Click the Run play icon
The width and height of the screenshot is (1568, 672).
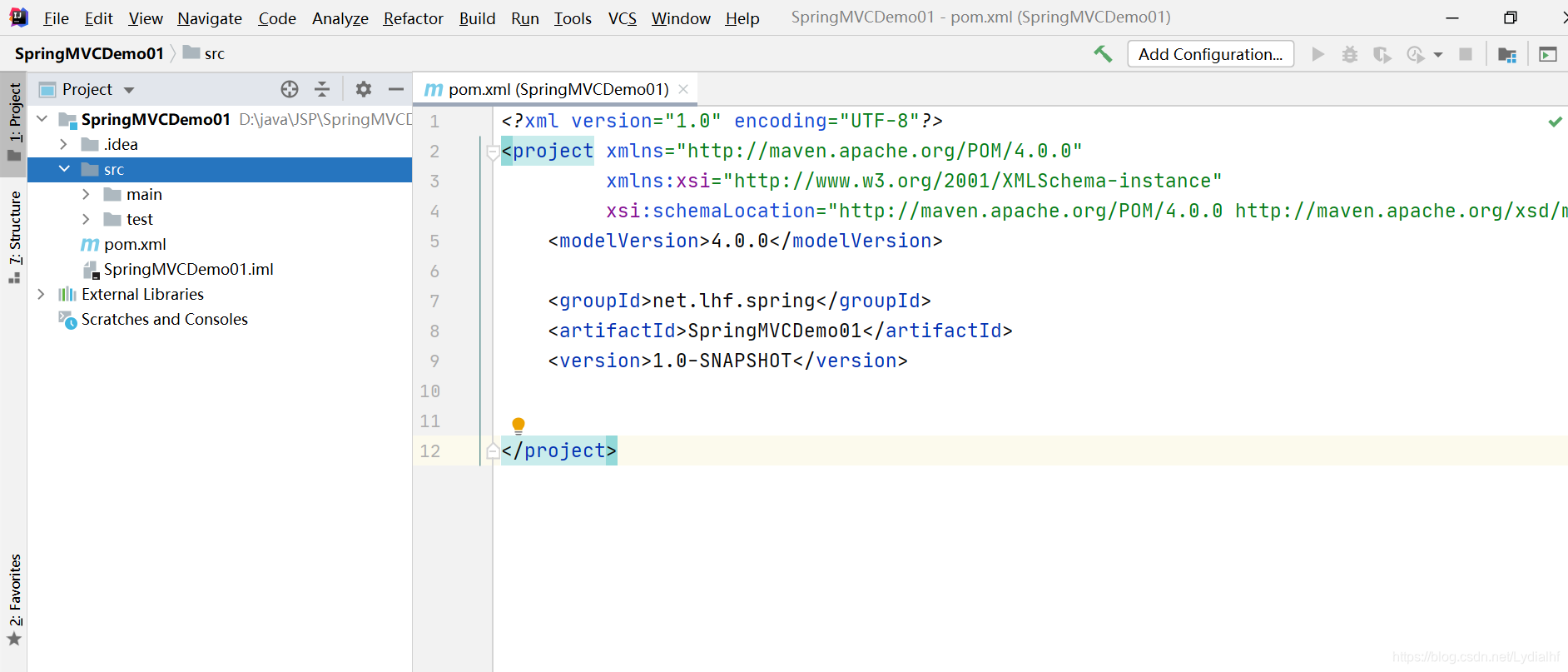point(1317,54)
